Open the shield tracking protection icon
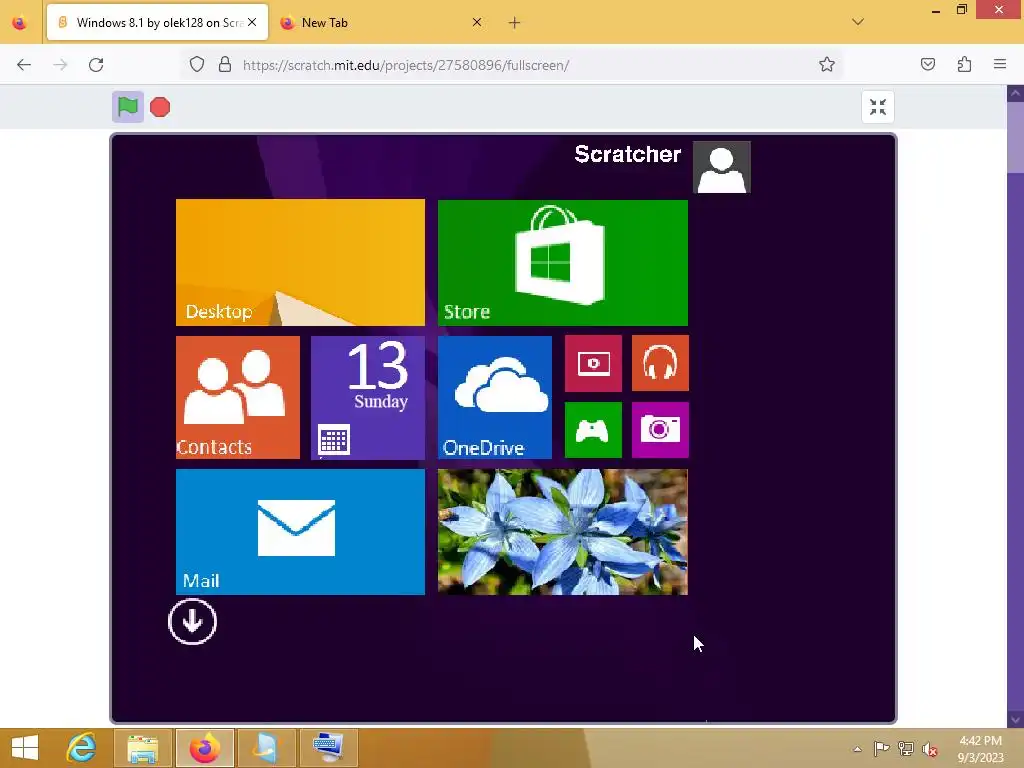 pos(197,65)
